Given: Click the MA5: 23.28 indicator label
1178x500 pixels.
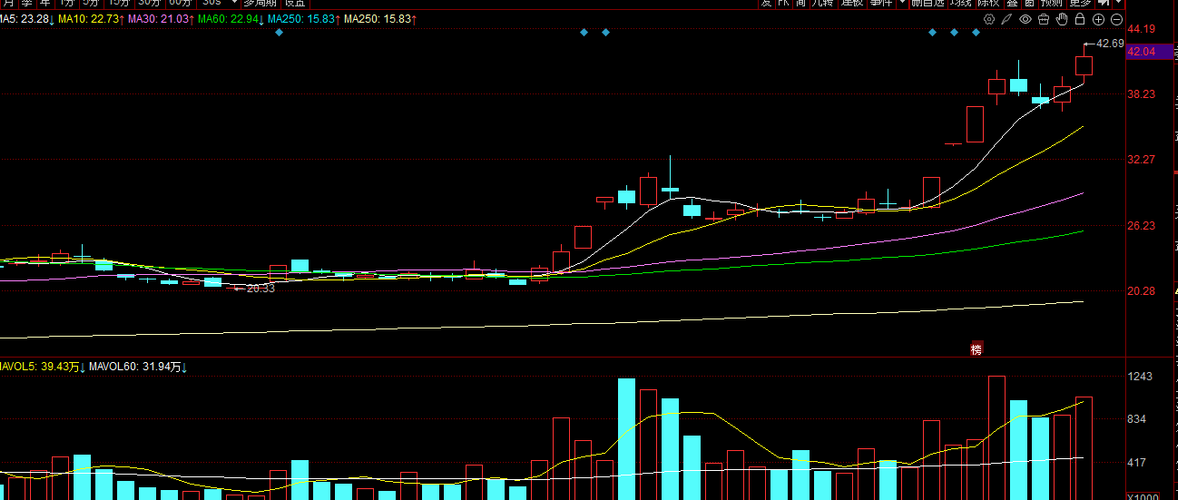Looking at the screenshot, I should pyautogui.click(x=27, y=20).
